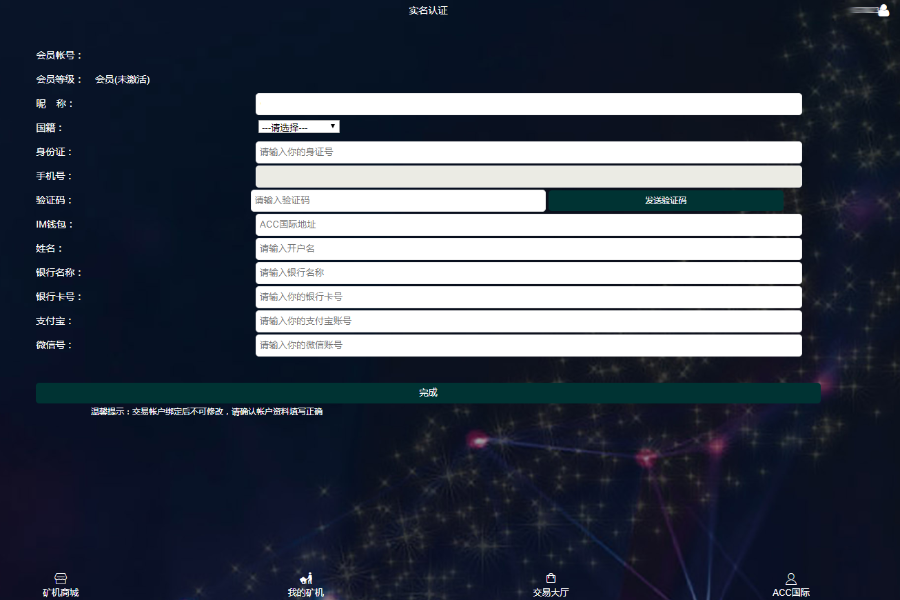Image resolution: width=900 pixels, height=600 pixels.
Task: Focus the ACC国际地址 wallet field
Action: [529, 224]
